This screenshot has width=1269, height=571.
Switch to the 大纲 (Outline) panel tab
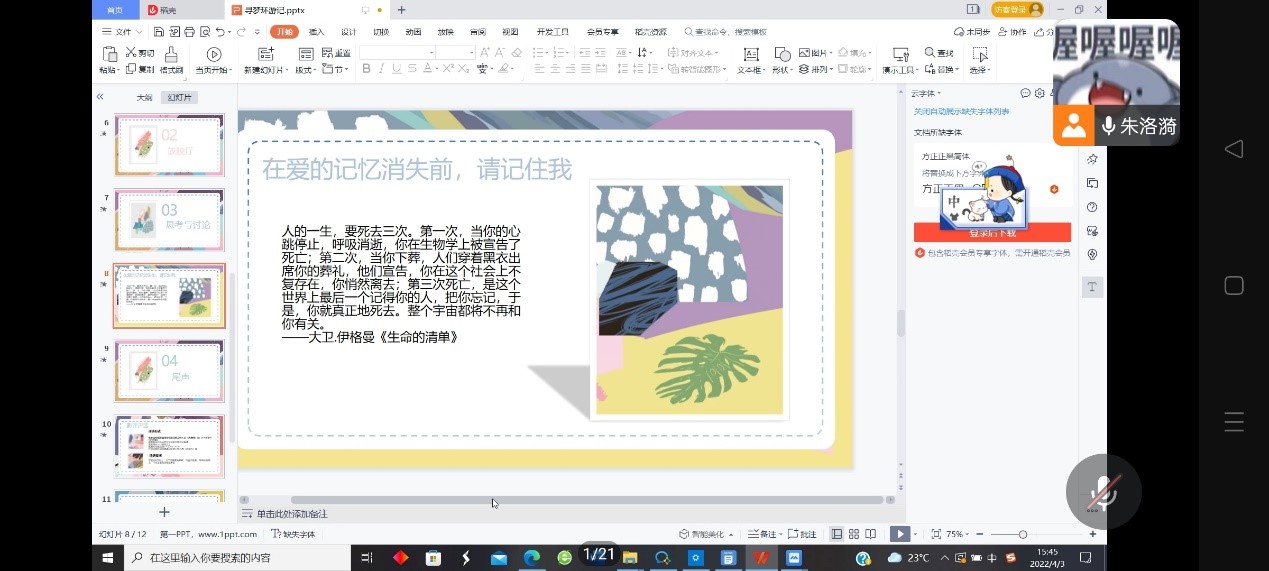144,97
